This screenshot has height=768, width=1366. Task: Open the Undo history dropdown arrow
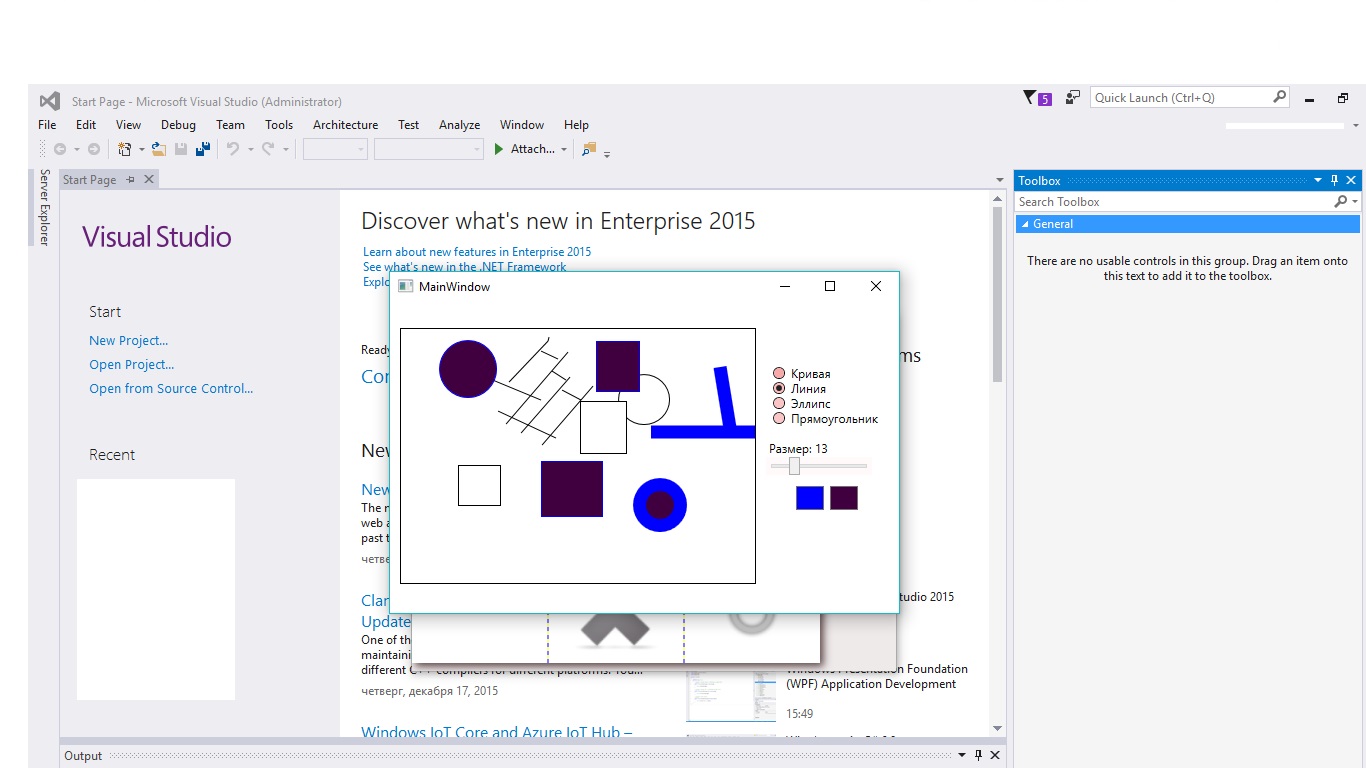coord(250,150)
